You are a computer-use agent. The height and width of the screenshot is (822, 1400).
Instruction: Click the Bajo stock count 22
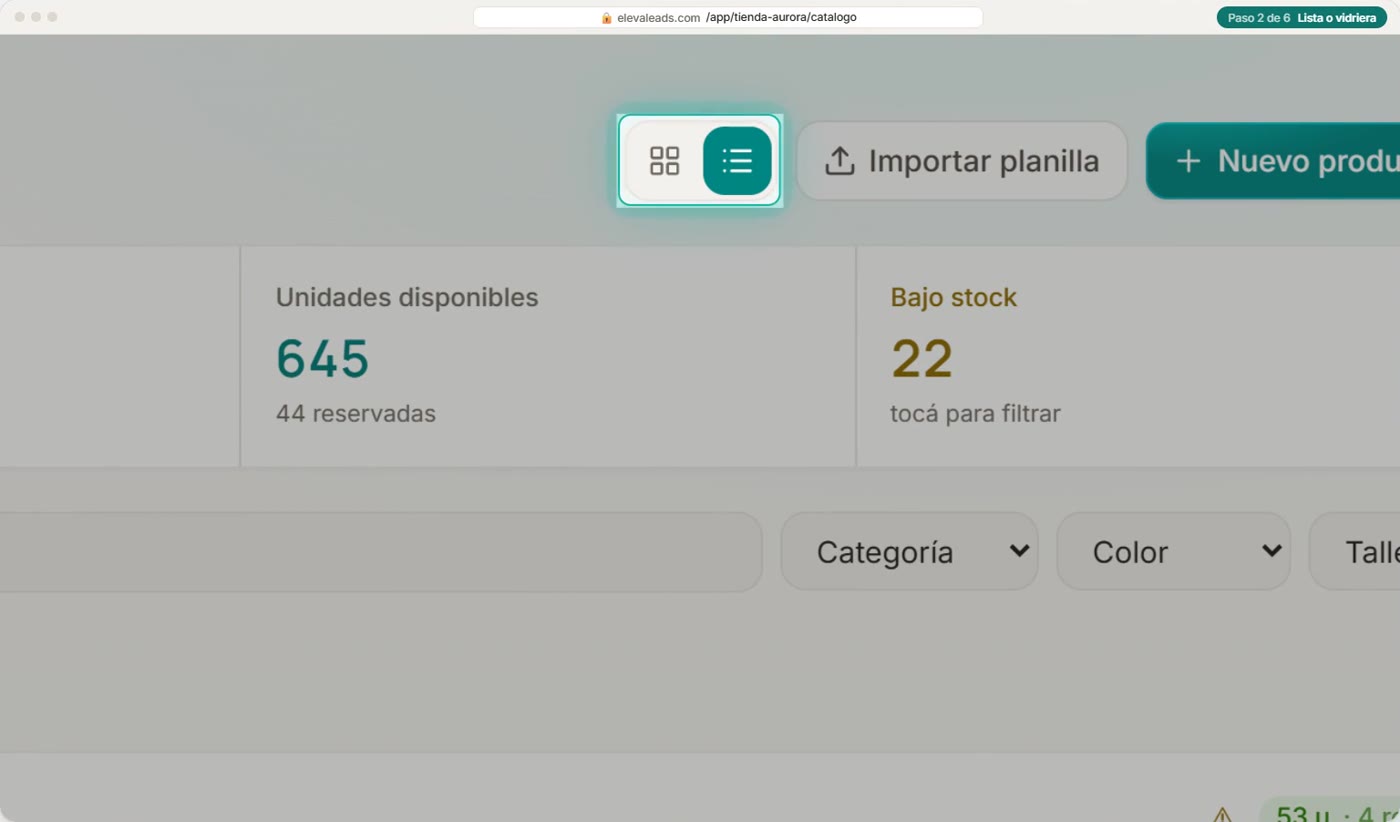click(x=921, y=358)
